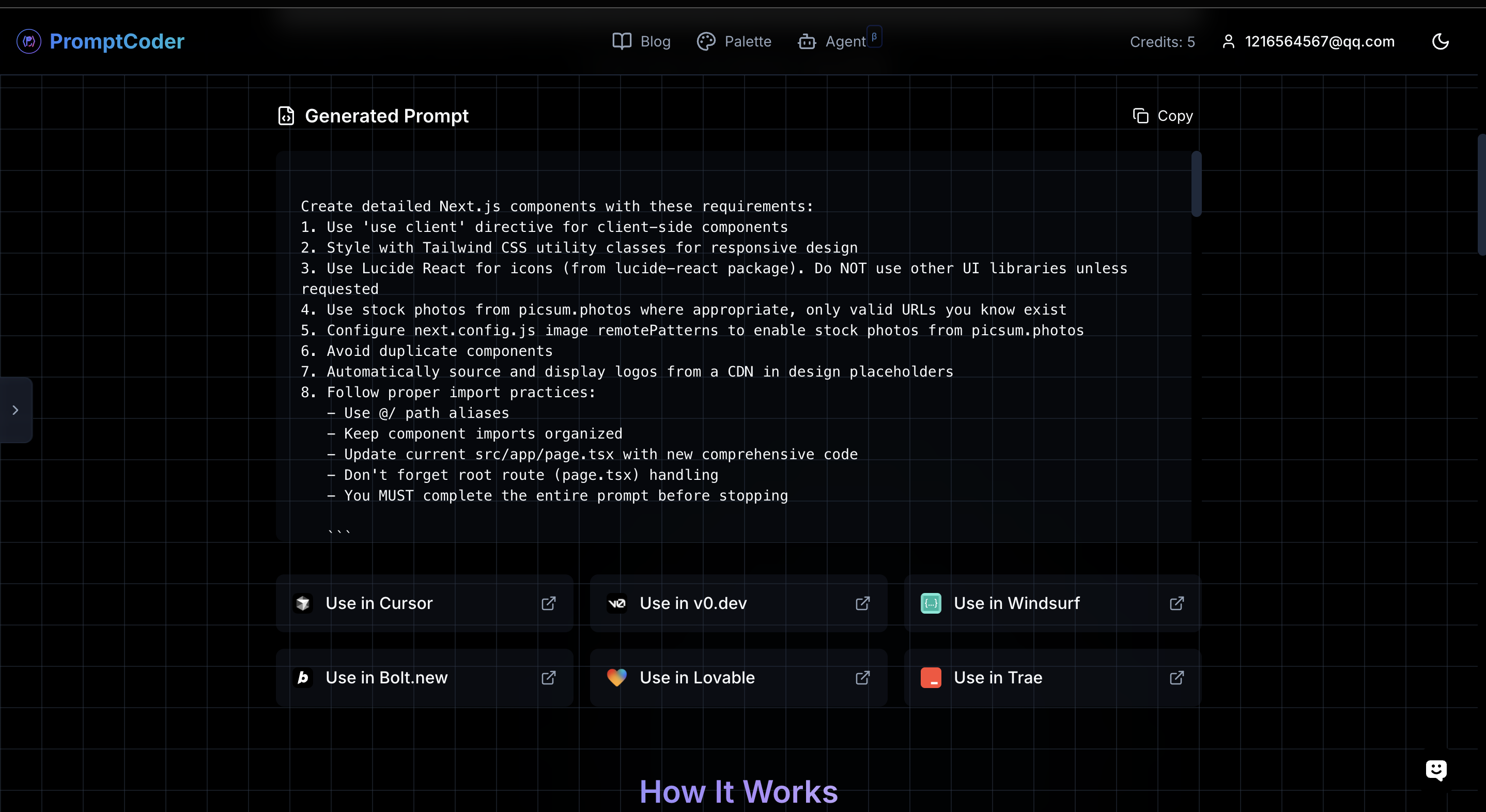Expand the left sidebar chevron
The height and width of the screenshot is (812, 1486).
(16, 410)
